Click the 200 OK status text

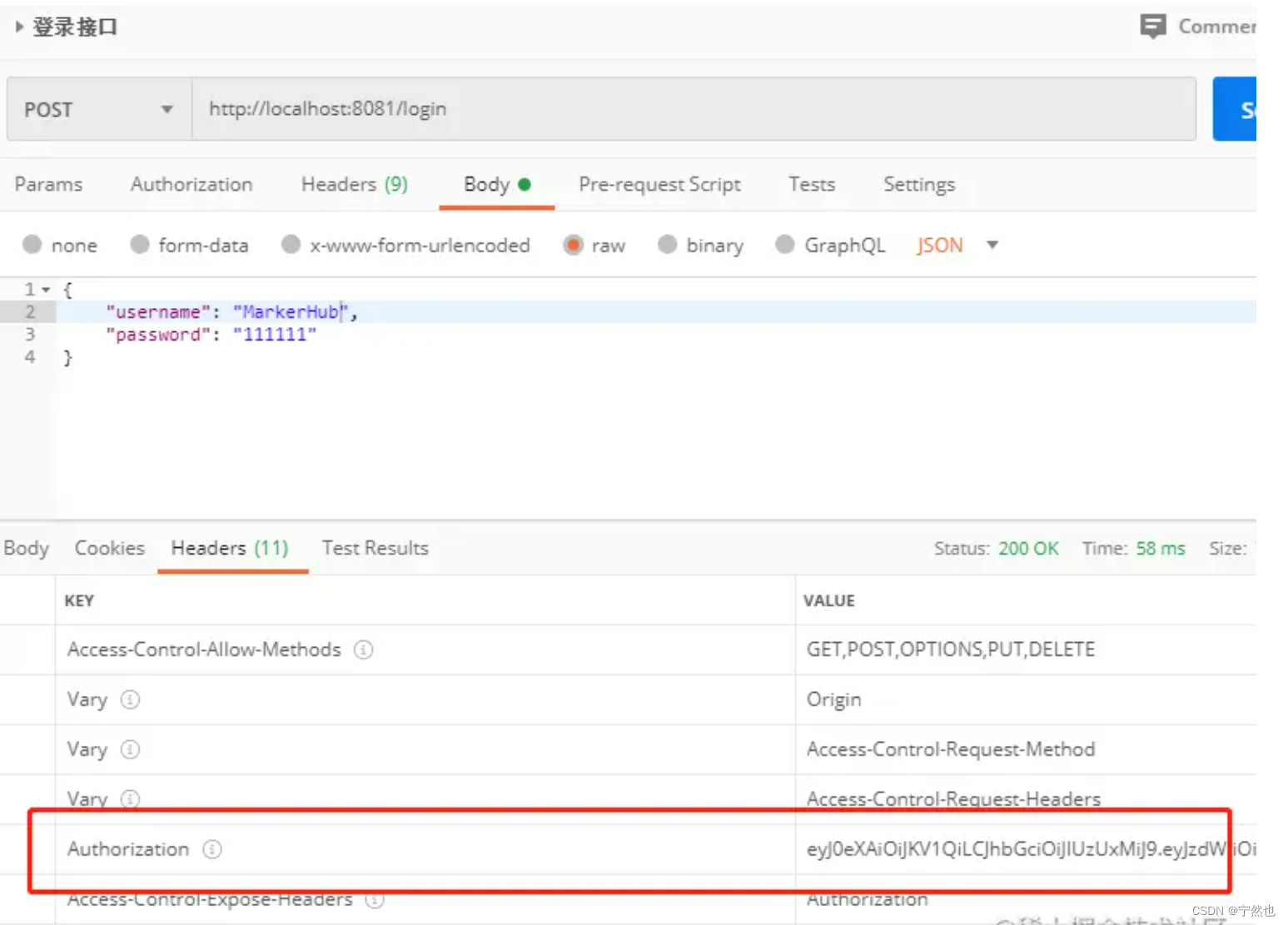[1028, 549]
